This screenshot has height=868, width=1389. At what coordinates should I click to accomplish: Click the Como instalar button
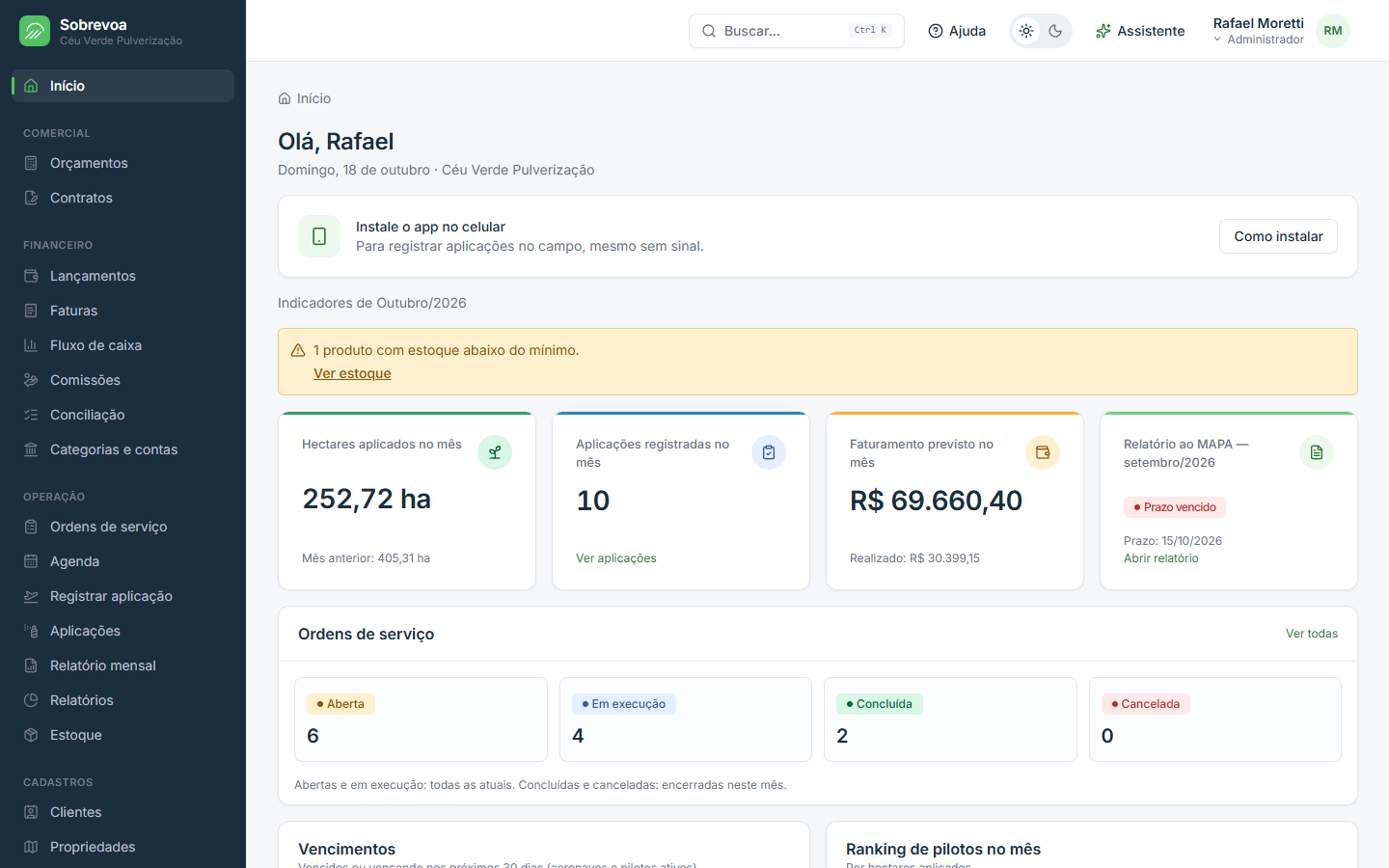pyautogui.click(x=1278, y=236)
